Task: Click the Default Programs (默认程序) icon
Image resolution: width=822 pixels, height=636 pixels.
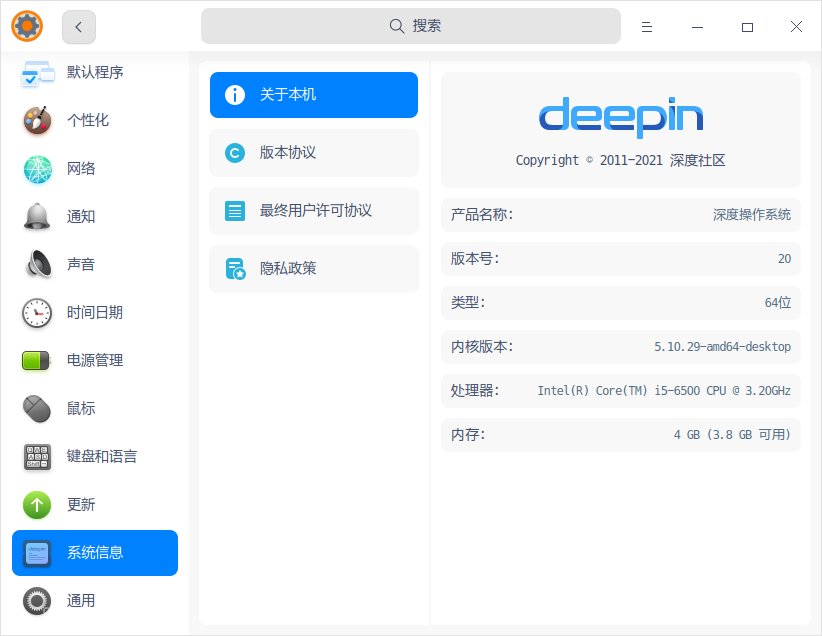Action: pyautogui.click(x=37, y=73)
